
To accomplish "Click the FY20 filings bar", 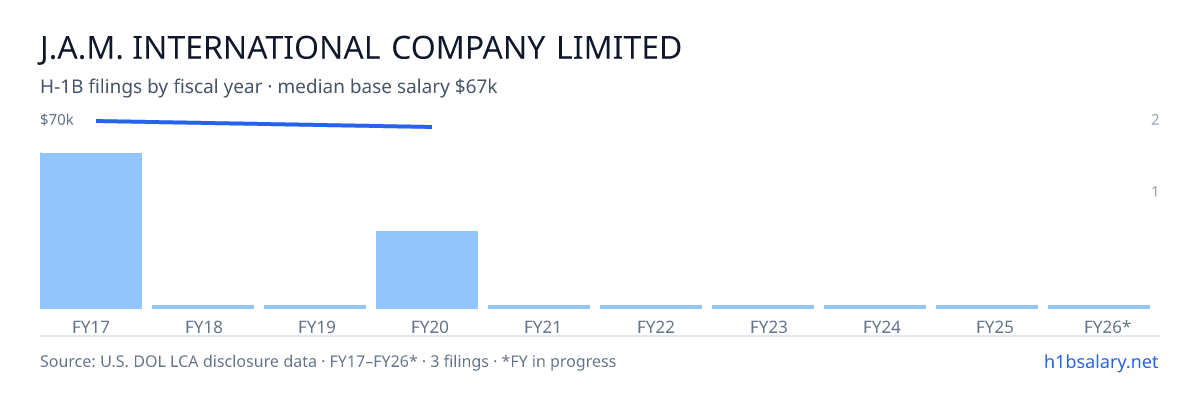I will click(x=427, y=270).
